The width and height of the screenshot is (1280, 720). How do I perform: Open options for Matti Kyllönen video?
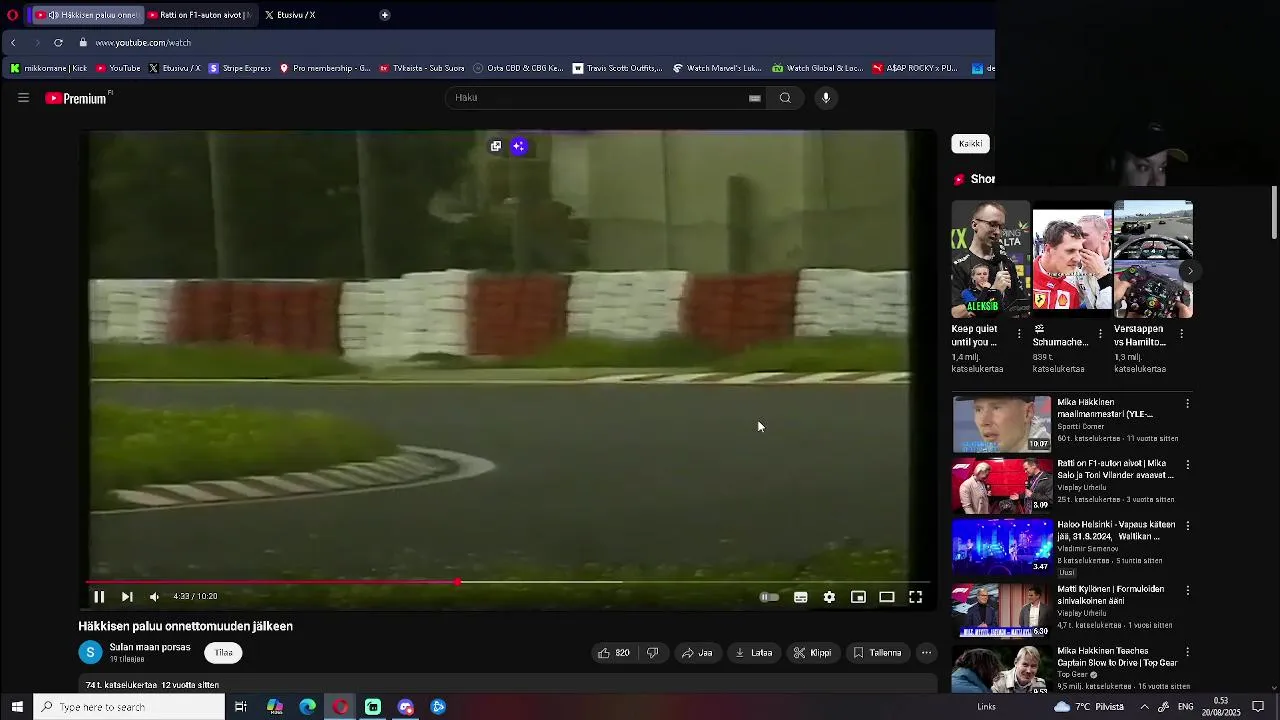coord(1188,590)
